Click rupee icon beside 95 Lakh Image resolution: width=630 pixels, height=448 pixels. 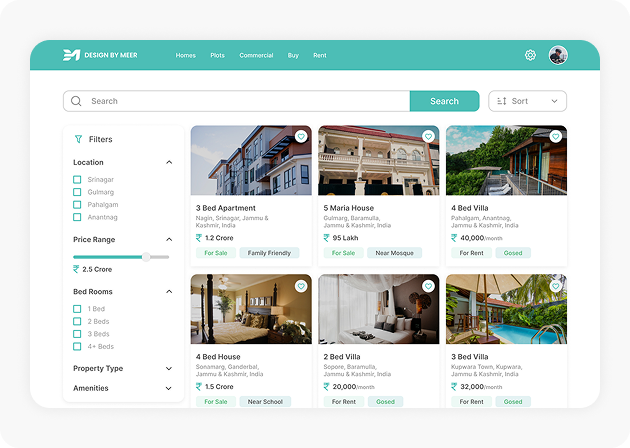pyautogui.click(x=326, y=238)
